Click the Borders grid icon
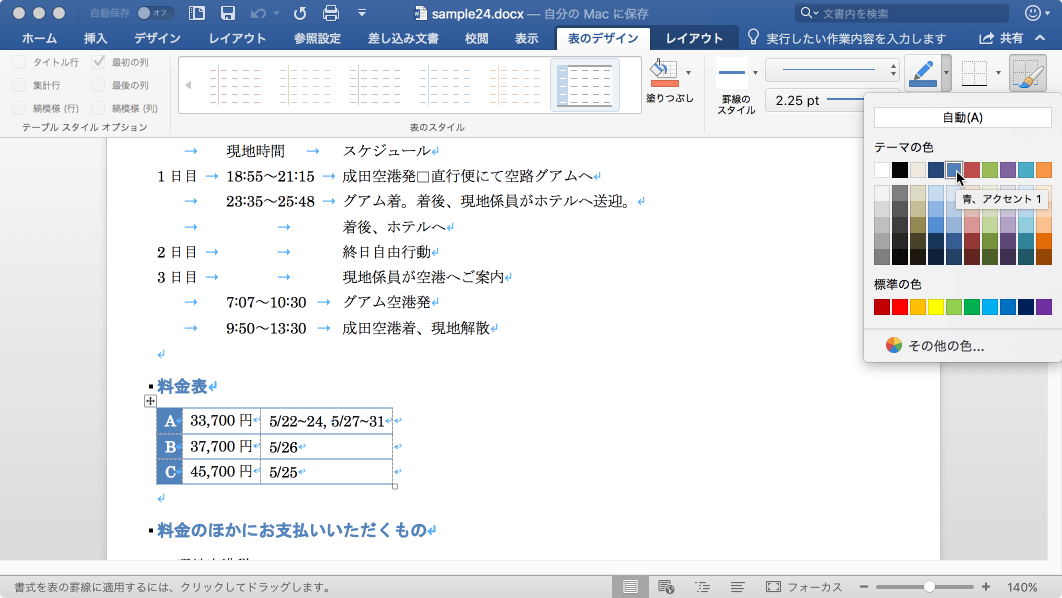Image resolution: width=1062 pixels, height=598 pixels. pos(975,73)
